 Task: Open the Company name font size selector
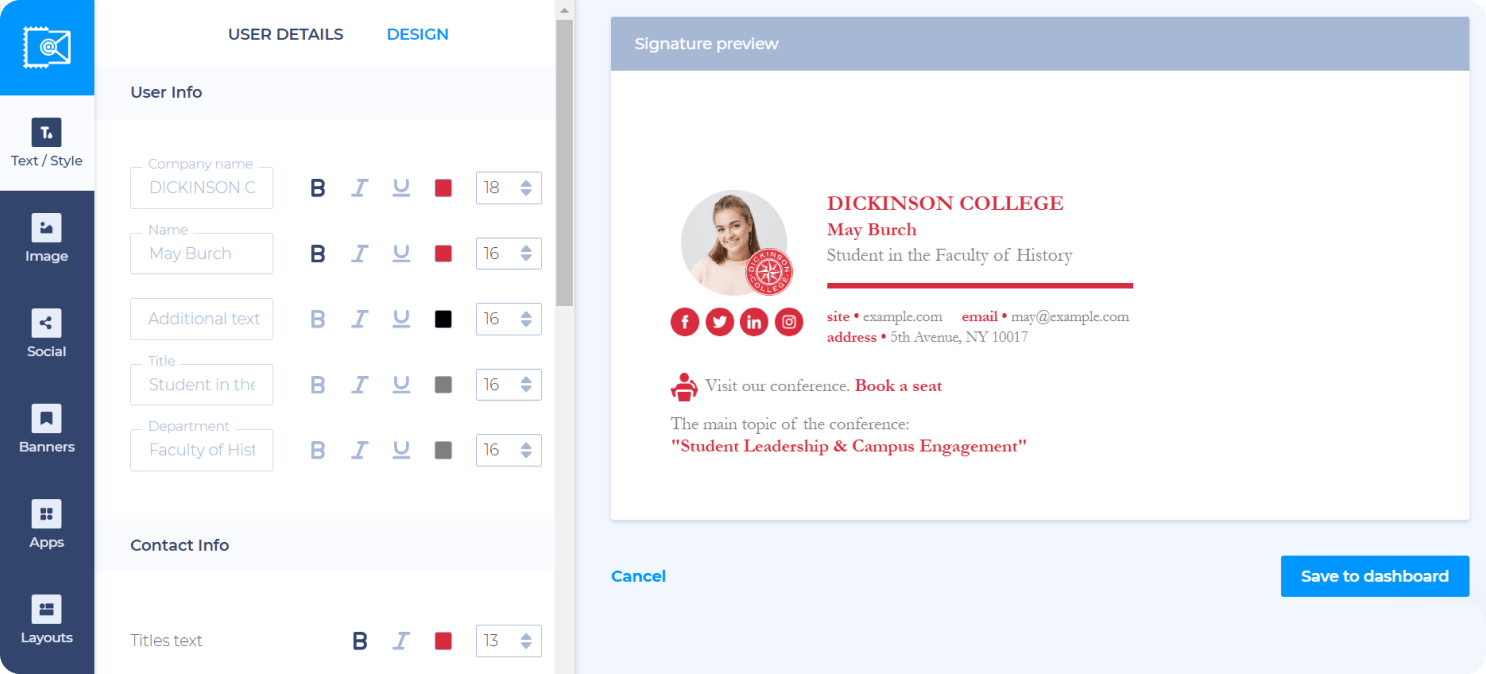[508, 188]
